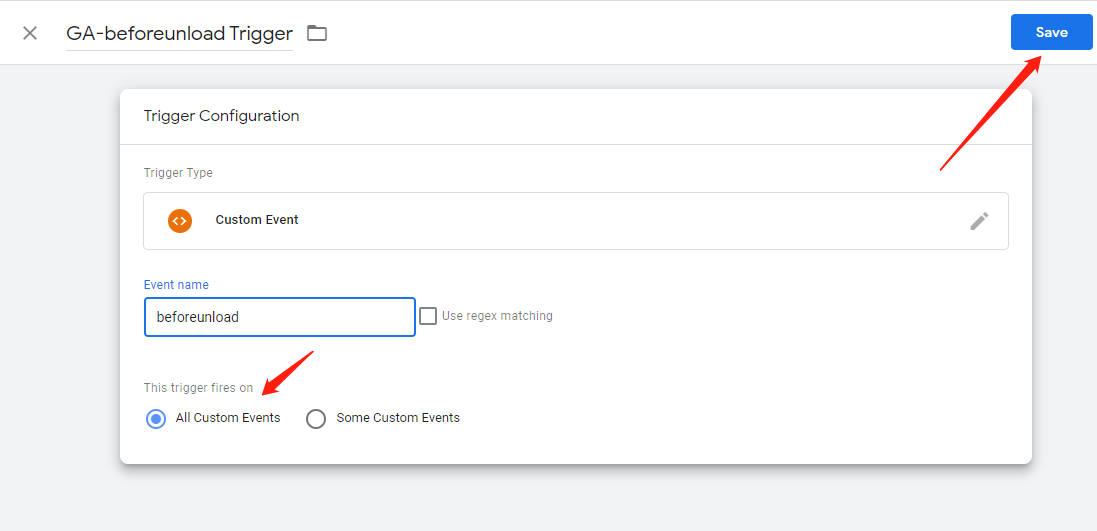Click the Some Custom Events label text
Viewport: 1097px width, 531px height.
click(x=397, y=418)
